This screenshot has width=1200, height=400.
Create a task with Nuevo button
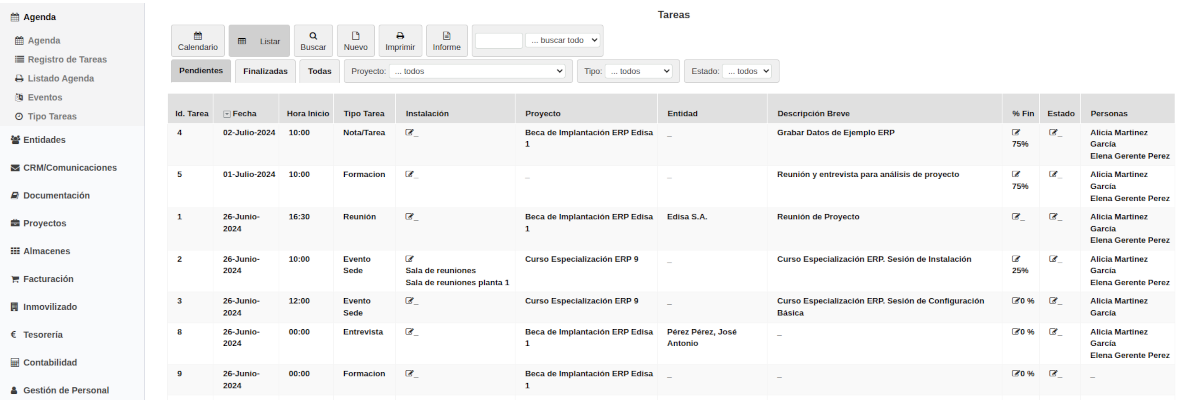tap(355, 41)
